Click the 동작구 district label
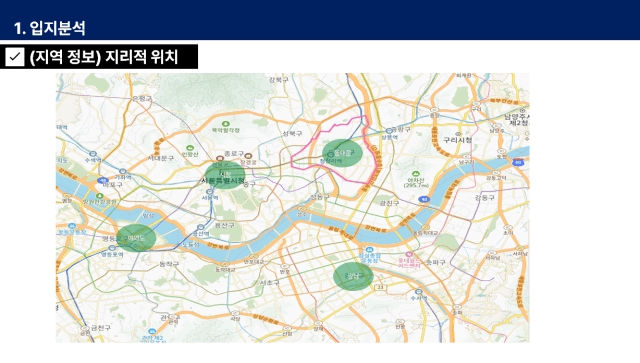This screenshot has width=640, height=363. click(169, 264)
